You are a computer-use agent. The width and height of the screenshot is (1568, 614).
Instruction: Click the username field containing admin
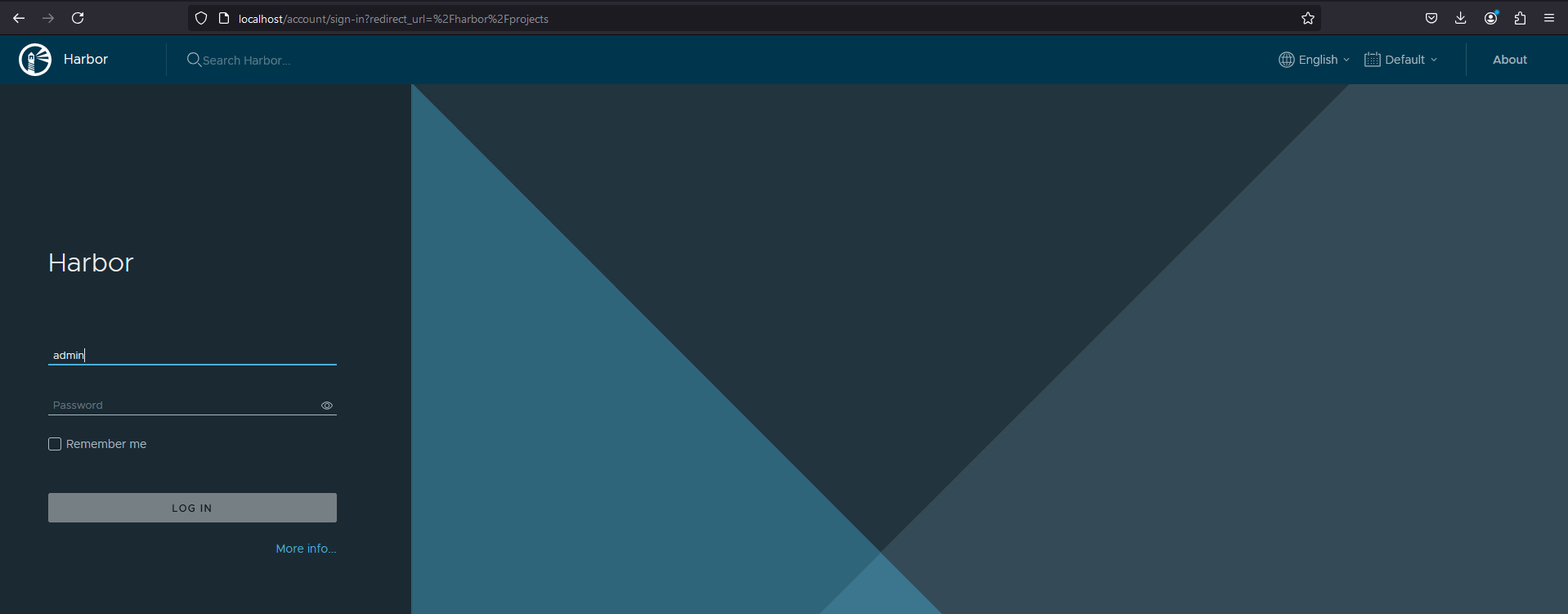click(192, 355)
